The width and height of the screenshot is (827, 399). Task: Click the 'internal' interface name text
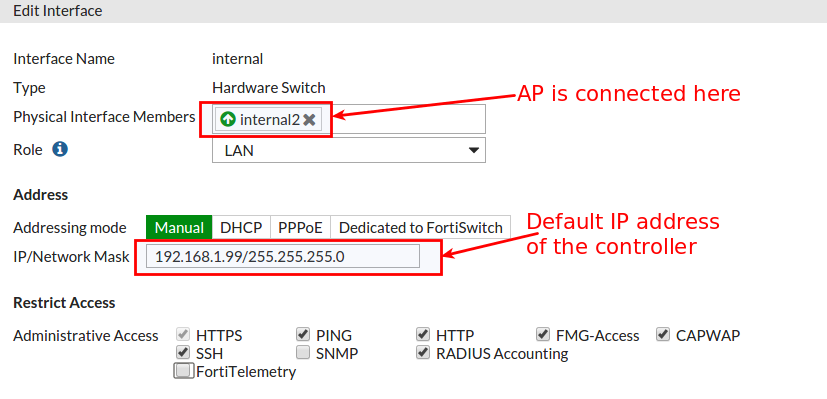[237, 59]
